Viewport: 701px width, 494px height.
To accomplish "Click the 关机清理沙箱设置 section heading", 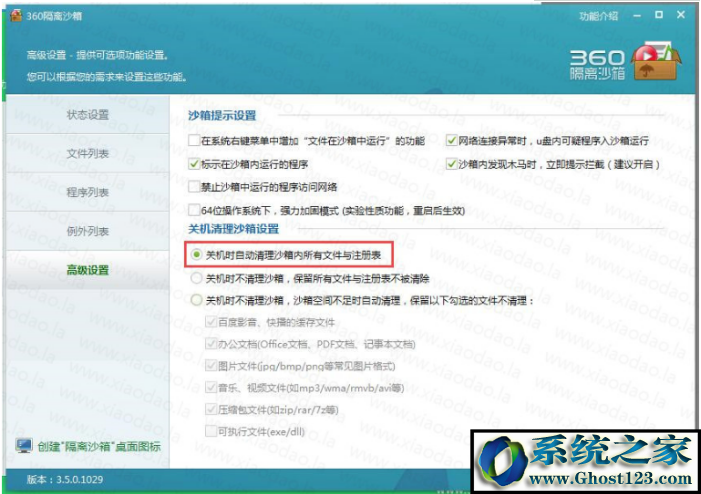I will click(x=233, y=229).
